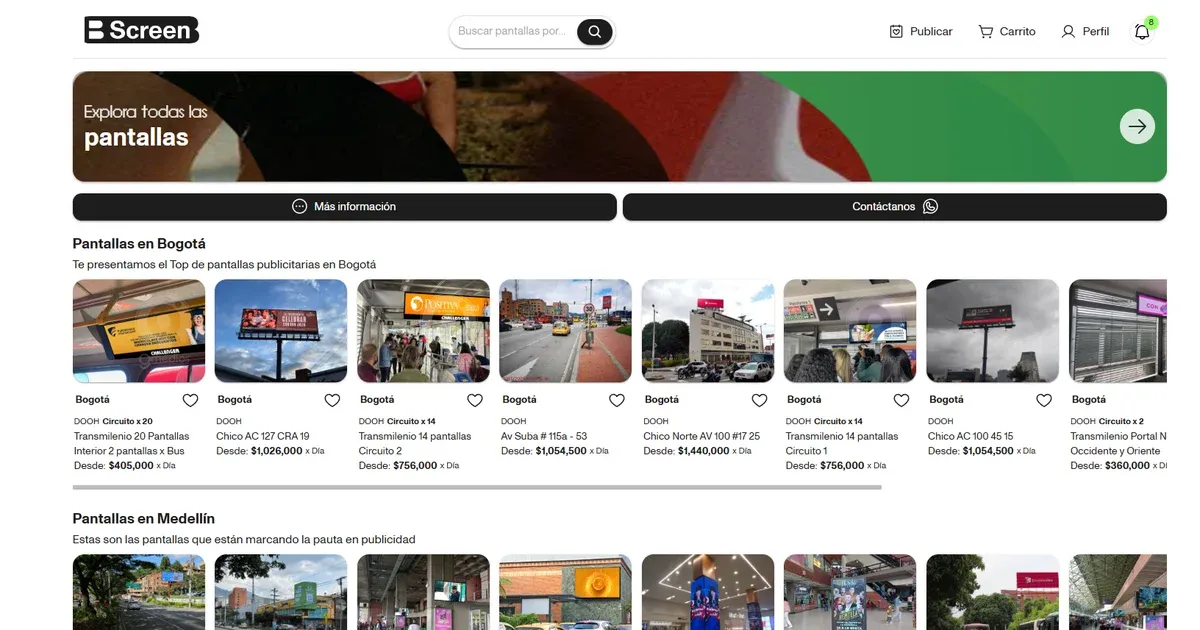This screenshot has height=630, width=1200.
Task: Click the Contáctanos button
Action: (894, 207)
